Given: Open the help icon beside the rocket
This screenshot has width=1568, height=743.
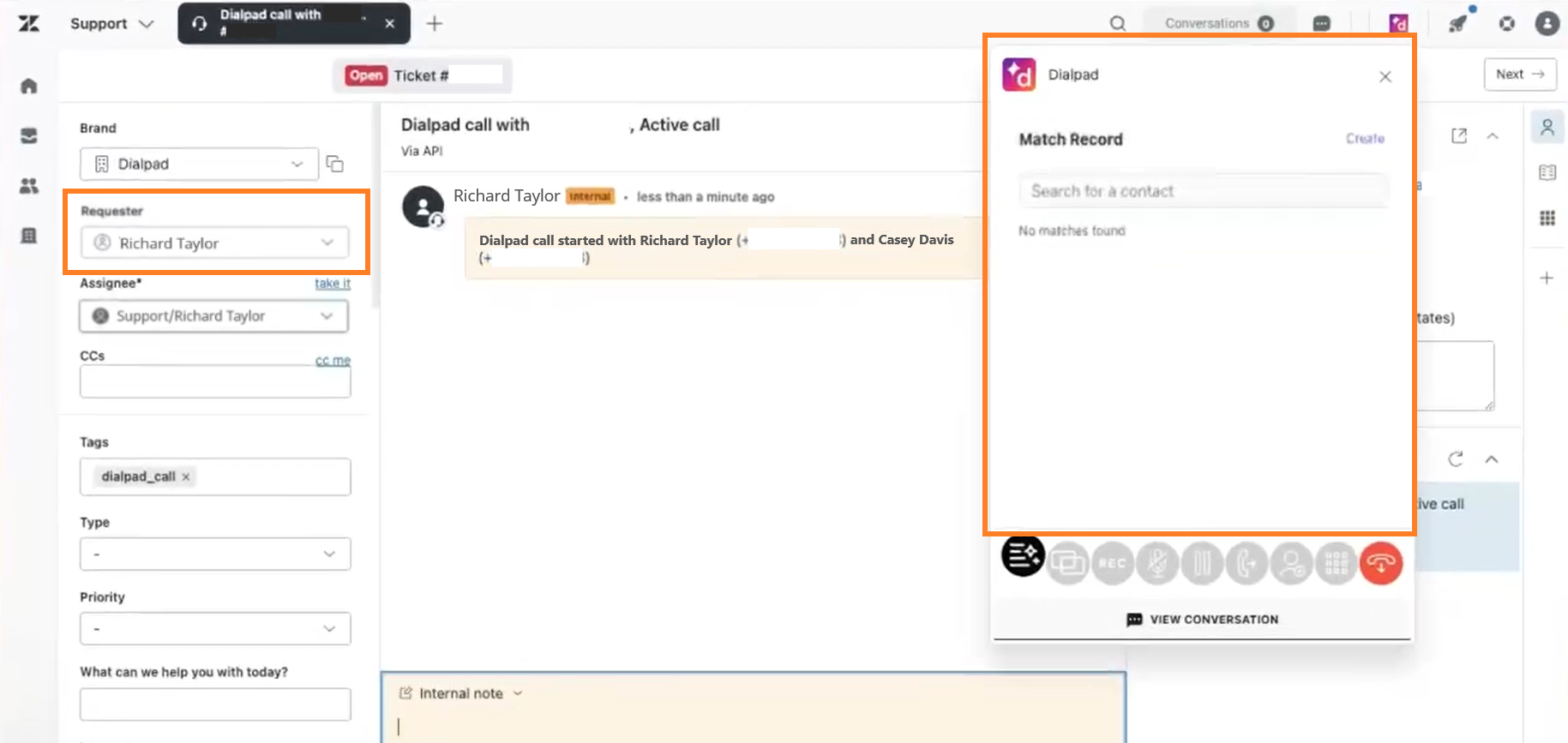Looking at the screenshot, I should (x=1506, y=24).
